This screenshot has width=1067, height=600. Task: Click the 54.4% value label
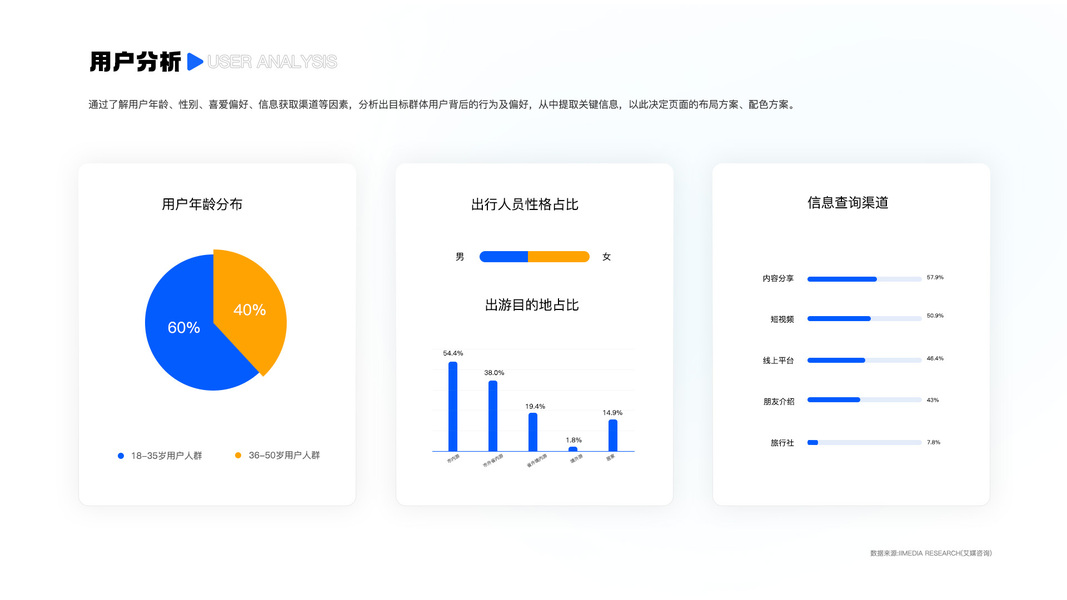[453, 353]
